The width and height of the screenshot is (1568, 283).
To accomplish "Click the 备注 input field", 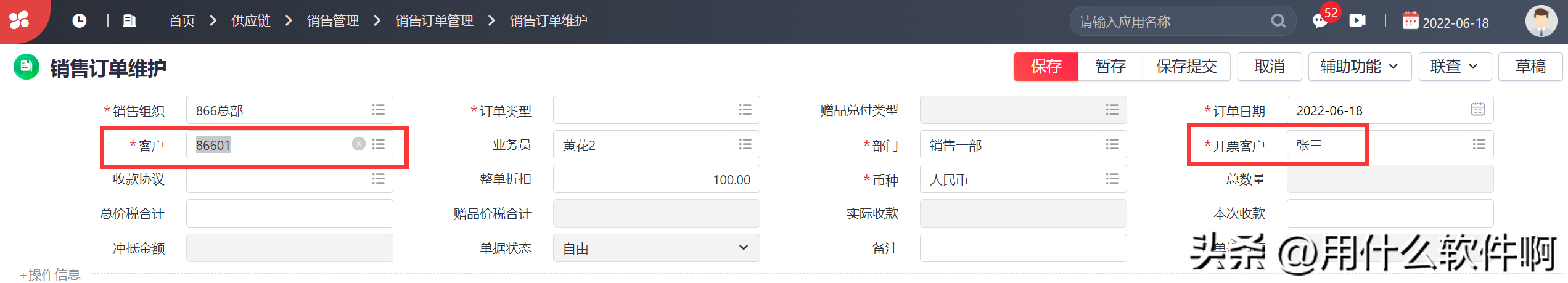I will 1022,248.
